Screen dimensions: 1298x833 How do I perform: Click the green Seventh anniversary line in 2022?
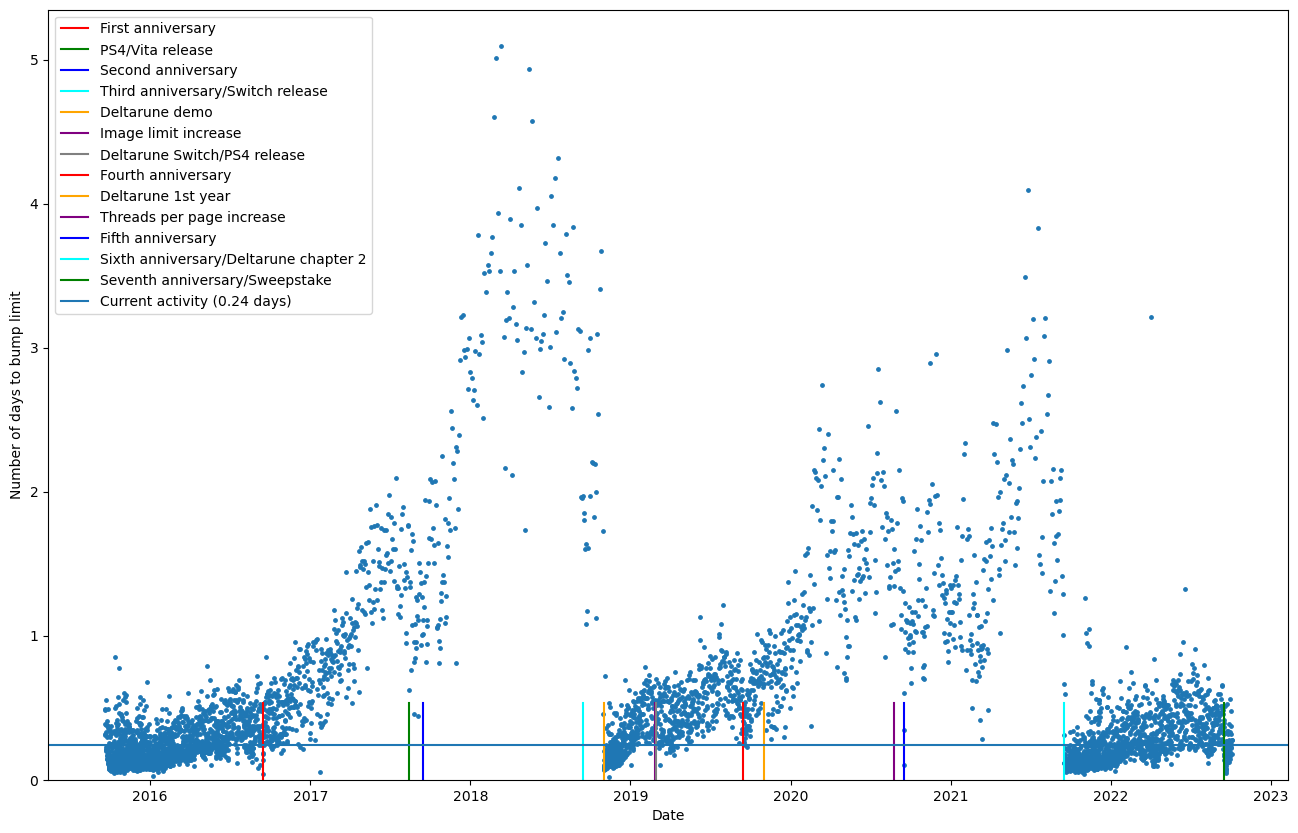tap(1224, 741)
